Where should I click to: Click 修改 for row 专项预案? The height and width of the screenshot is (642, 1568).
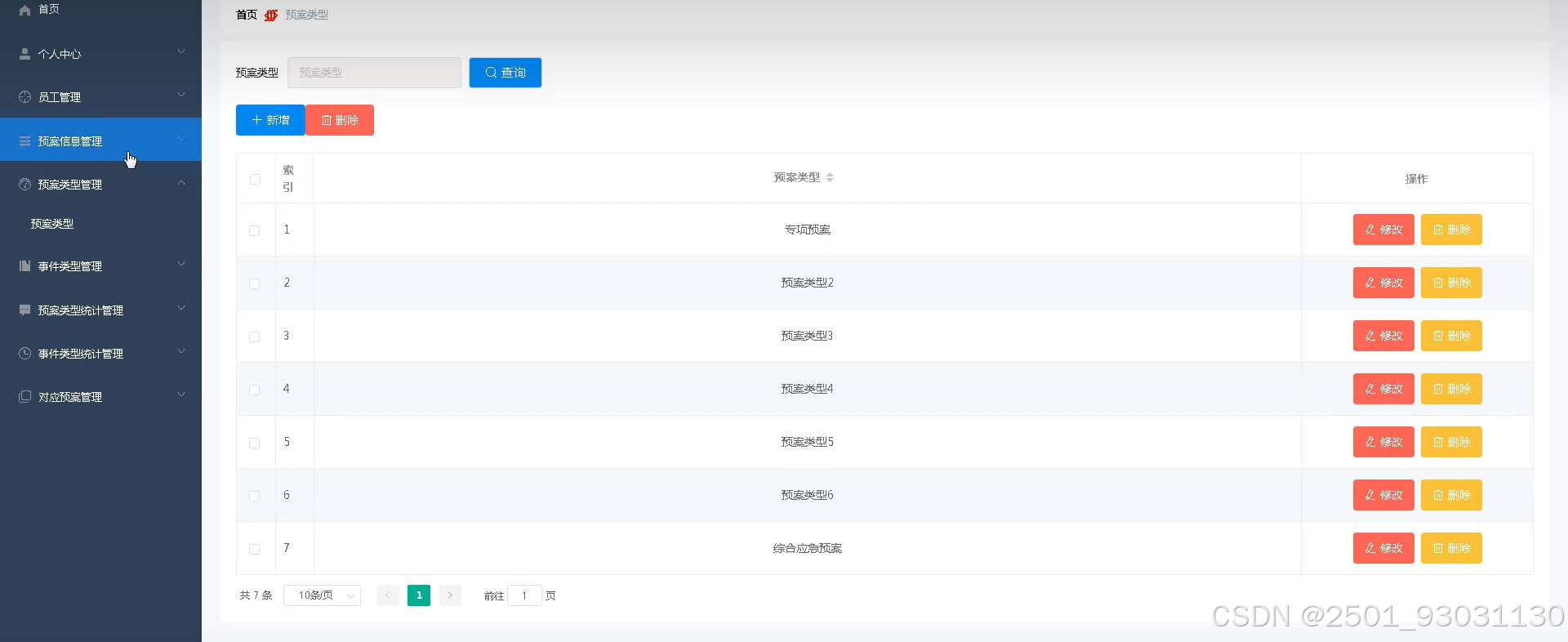[1383, 230]
